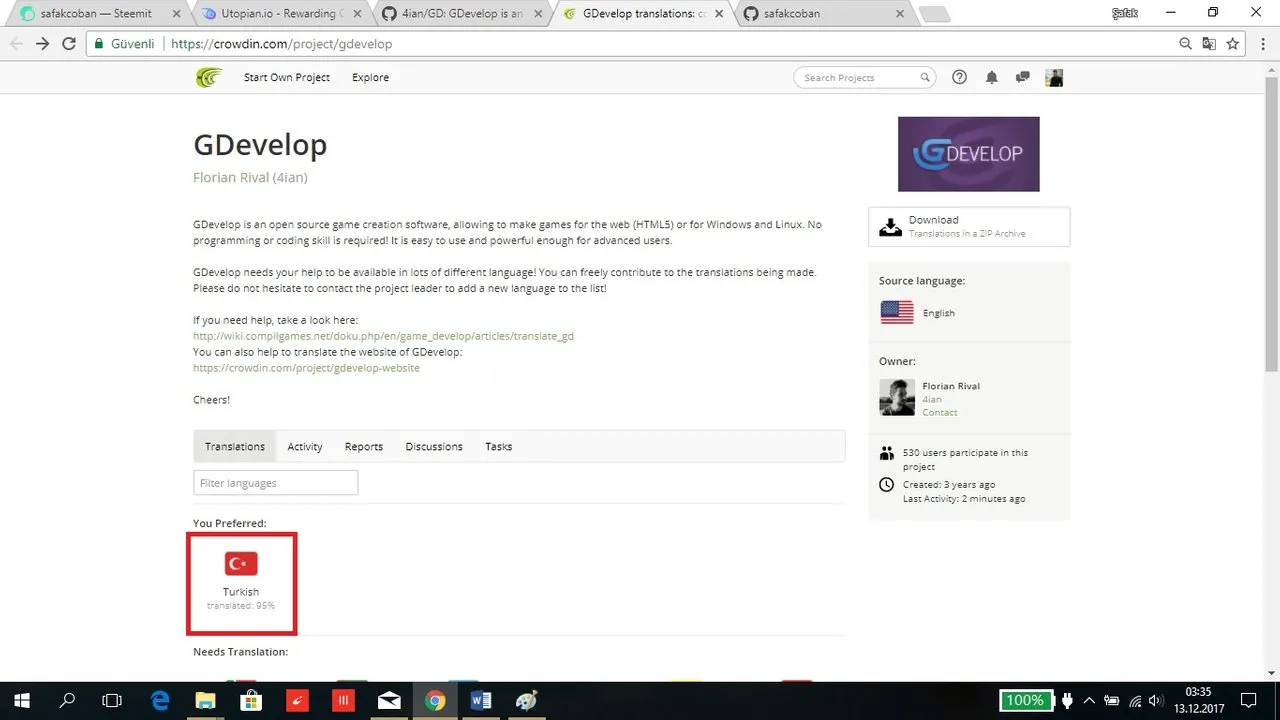Open the gdevelop-website crowdin link

[x=306, y=368]
